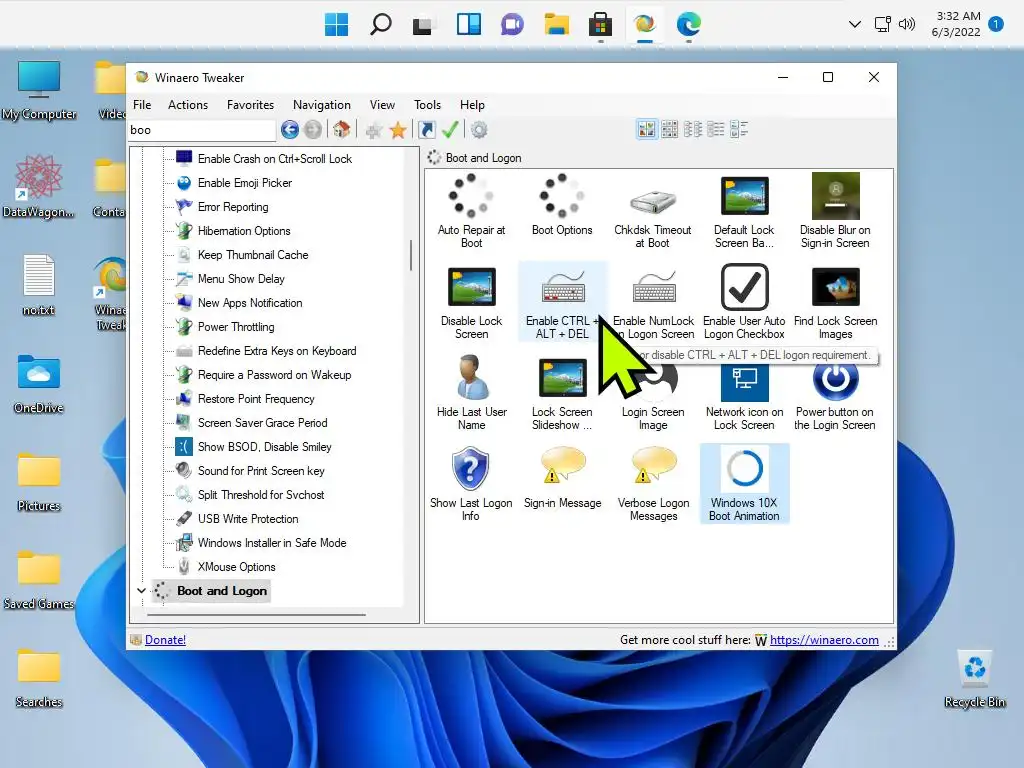1024x768 pixels.
Task: Open Windows Start button on taskbar
Action: pyautogui.click(x=336, y=25)
